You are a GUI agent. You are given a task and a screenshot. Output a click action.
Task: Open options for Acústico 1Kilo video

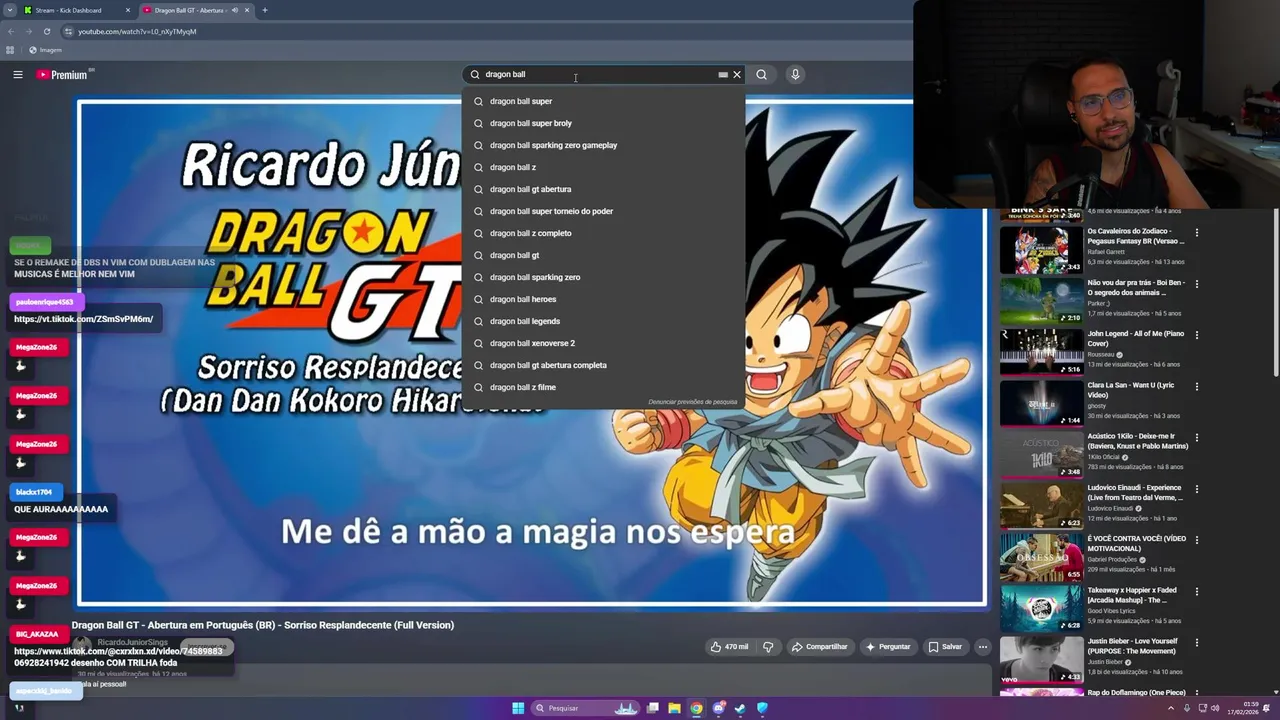click(x=1196, y=438)
